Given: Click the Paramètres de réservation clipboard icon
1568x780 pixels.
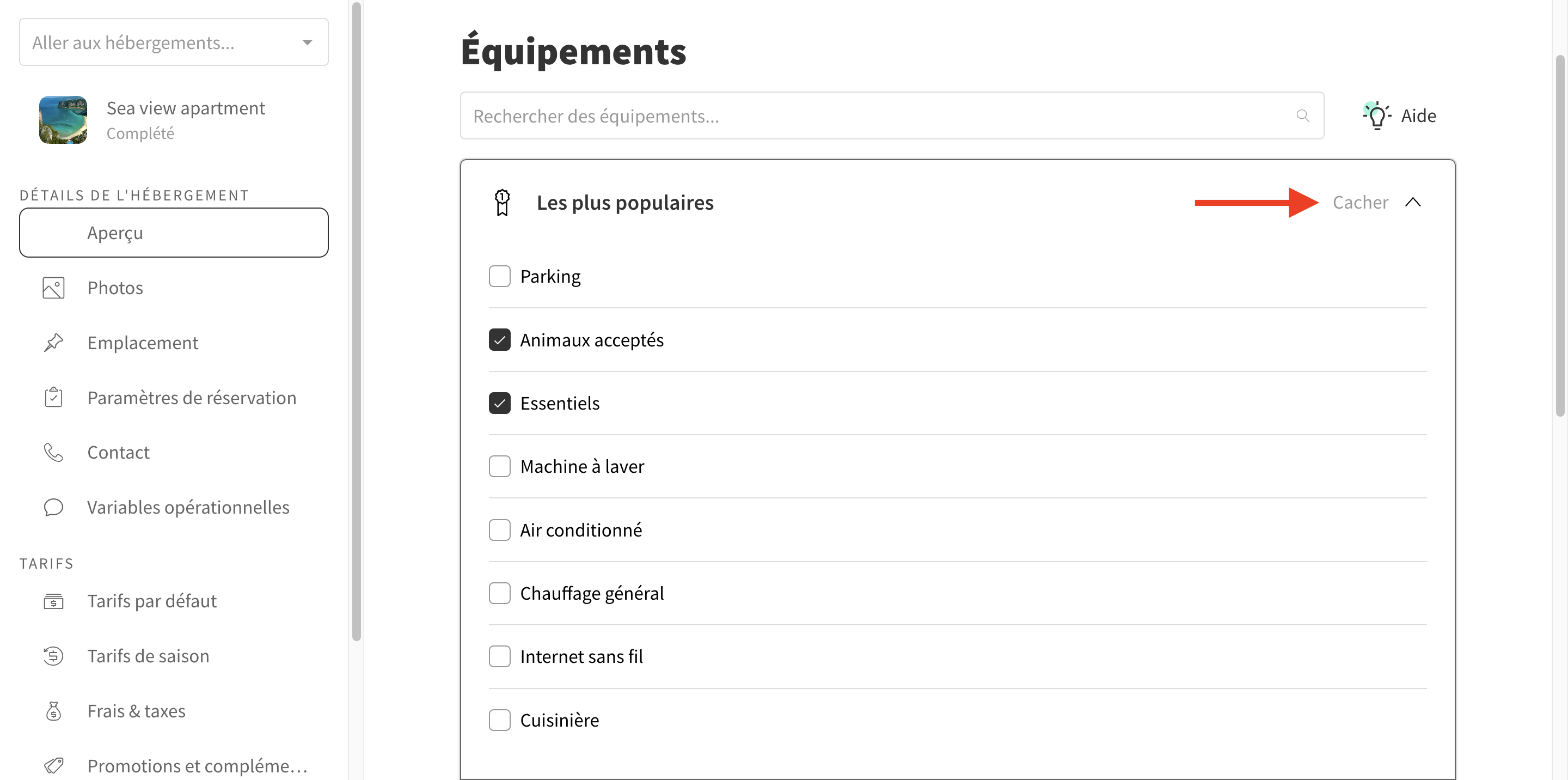Looking at the screenshot, I should pos(53,397).
